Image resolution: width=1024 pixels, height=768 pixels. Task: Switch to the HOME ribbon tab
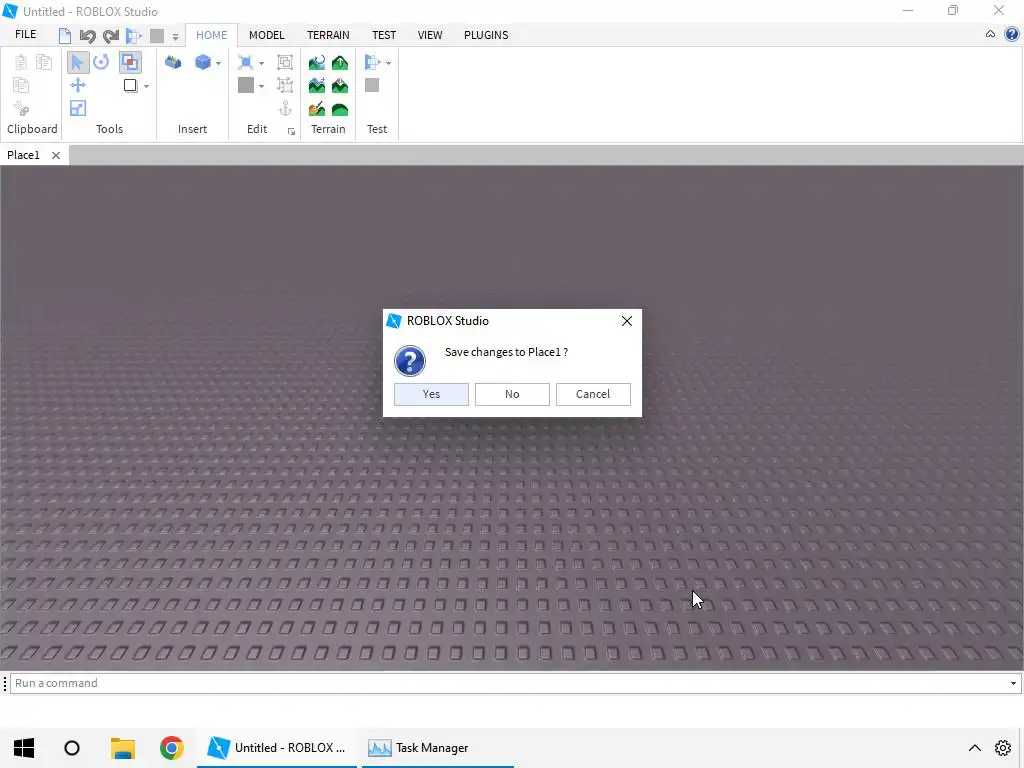[x=212, y=35]
